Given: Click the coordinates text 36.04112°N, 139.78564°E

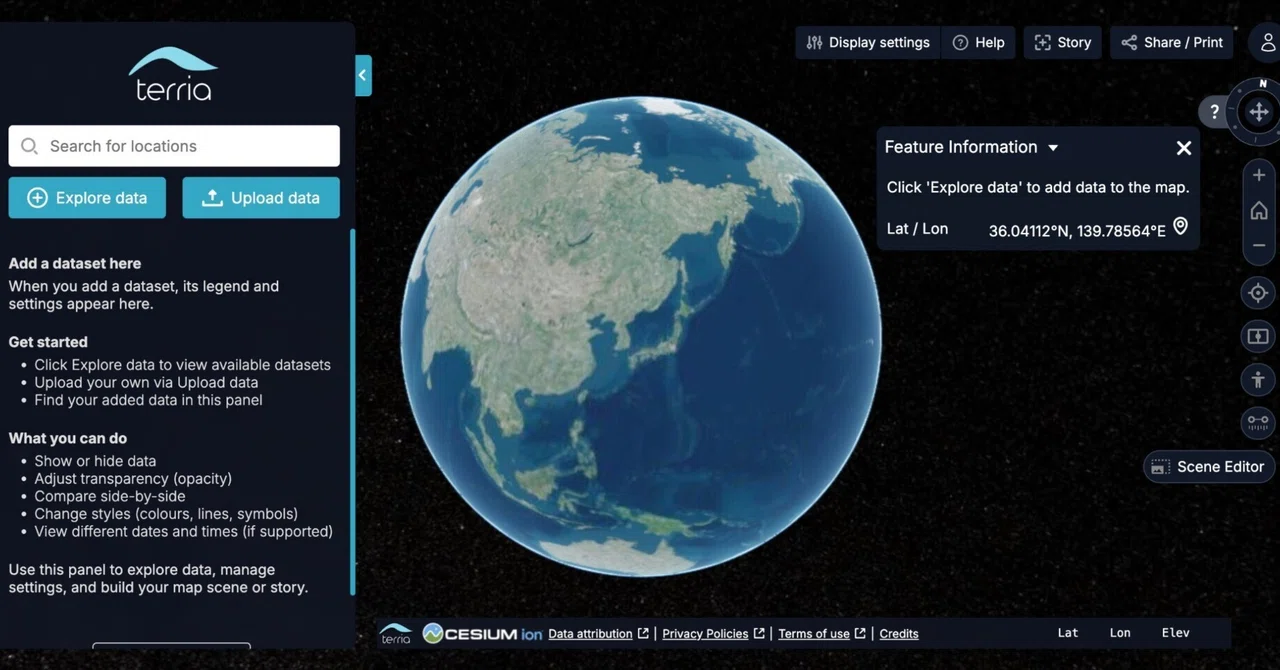Looking at the screenshot, I should point(1077,231).
